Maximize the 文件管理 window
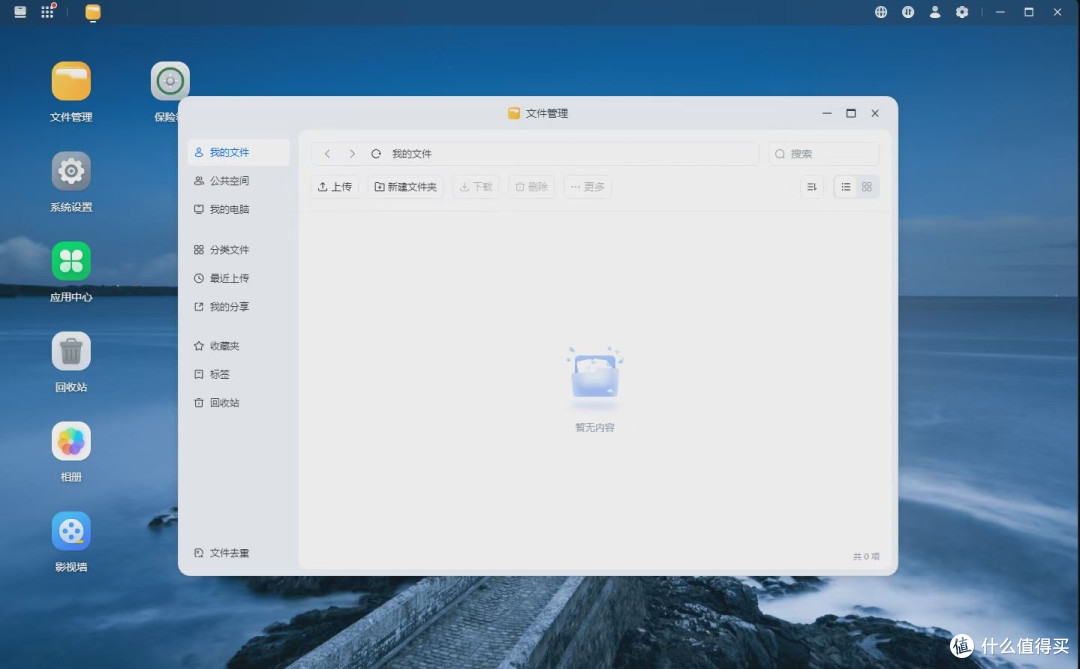The height and width of the screenshot is (669, 1080). (851, 113)
